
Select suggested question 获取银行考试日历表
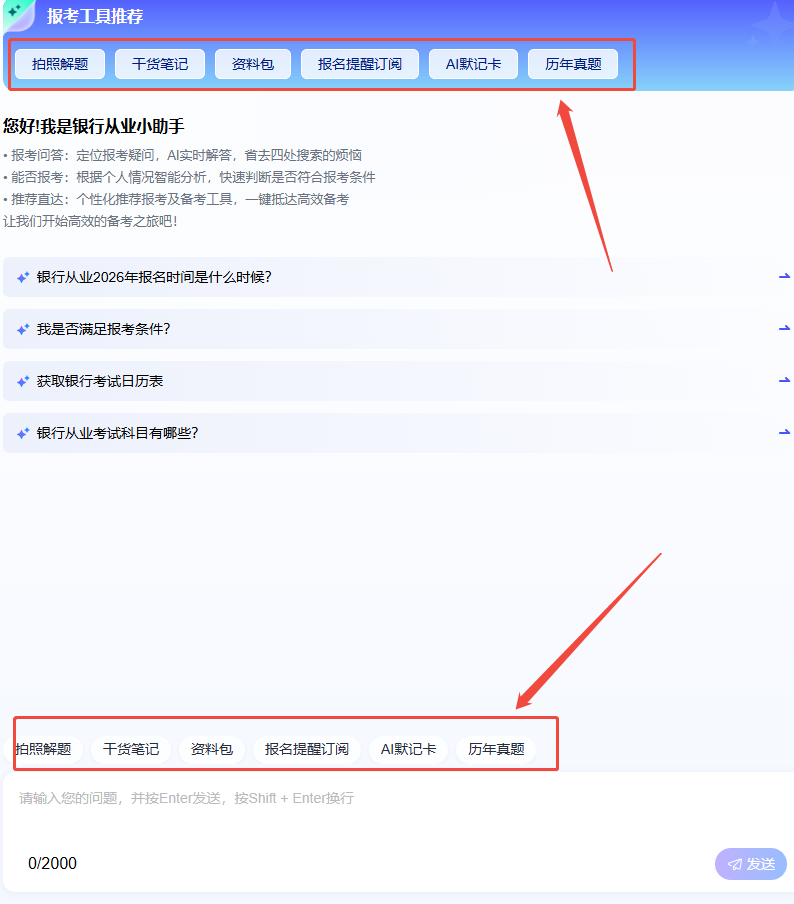click(100, 381)
